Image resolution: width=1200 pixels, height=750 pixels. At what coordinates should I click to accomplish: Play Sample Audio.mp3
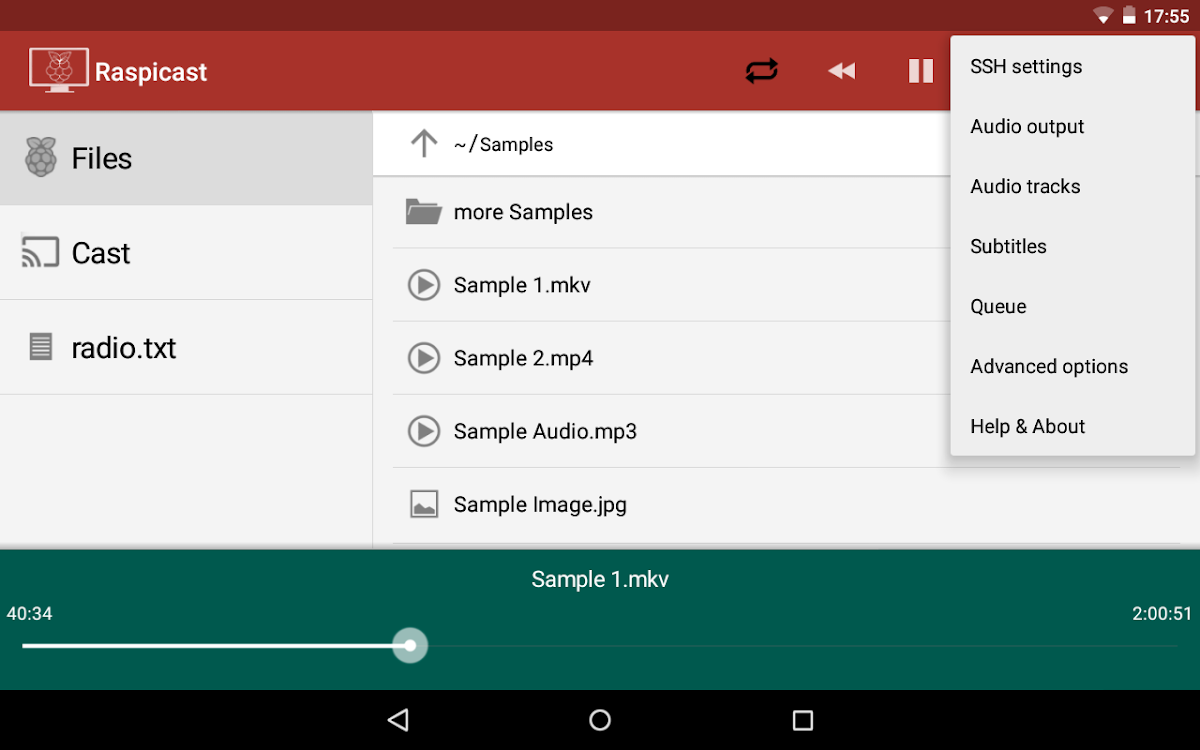point(545,431)
